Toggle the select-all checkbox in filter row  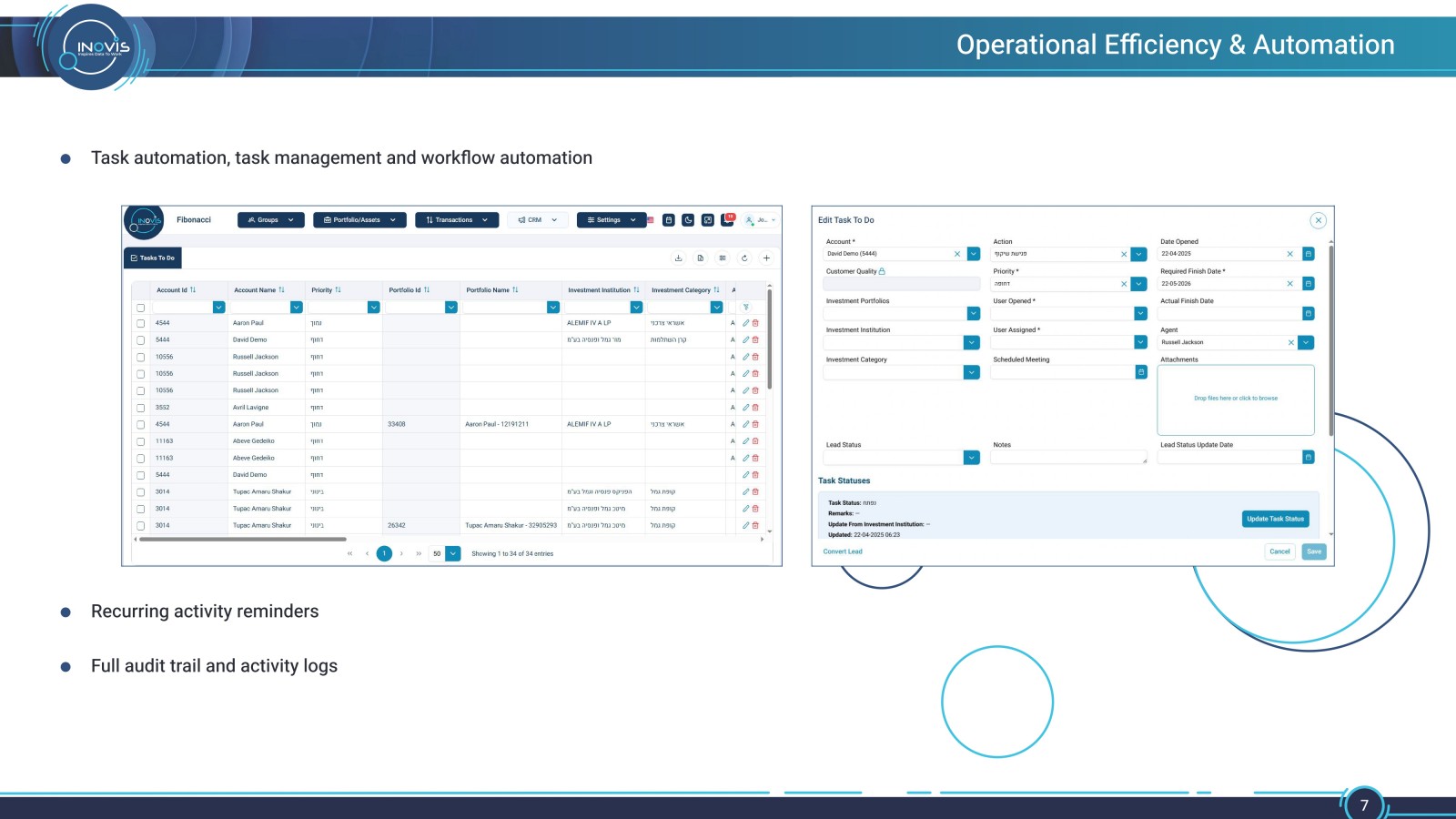(x=141, y=308)
